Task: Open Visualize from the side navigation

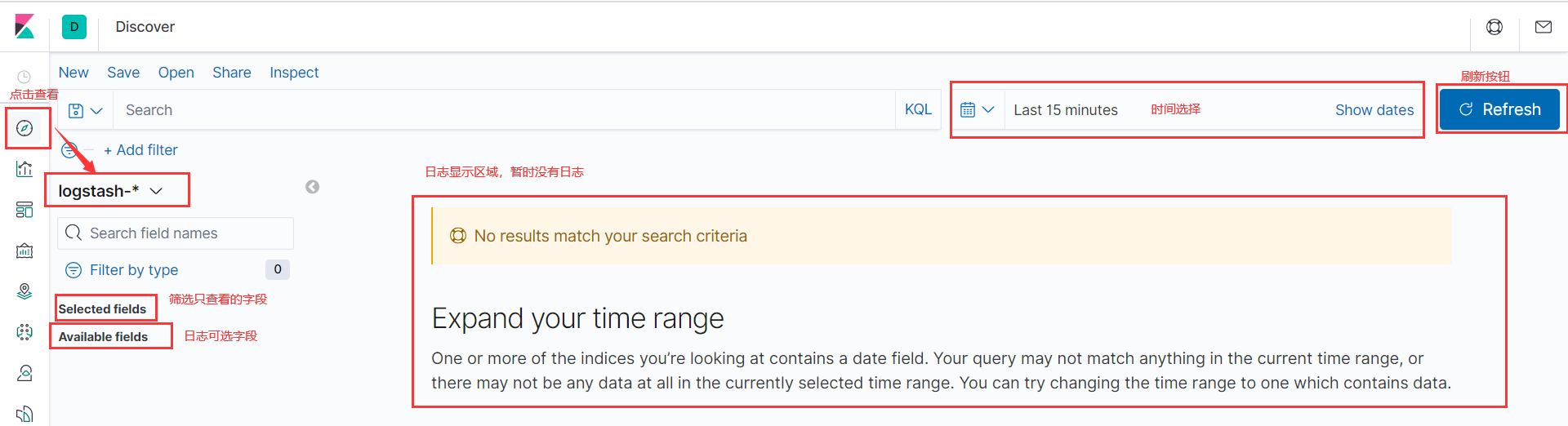Action: click(x=24, y=169)
